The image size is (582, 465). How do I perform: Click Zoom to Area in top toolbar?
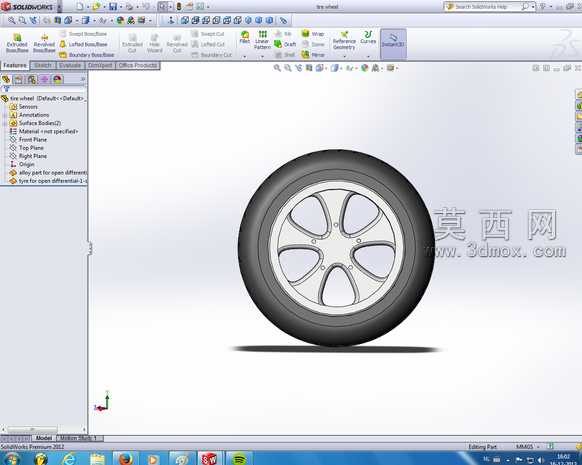[x=22, y=20]
